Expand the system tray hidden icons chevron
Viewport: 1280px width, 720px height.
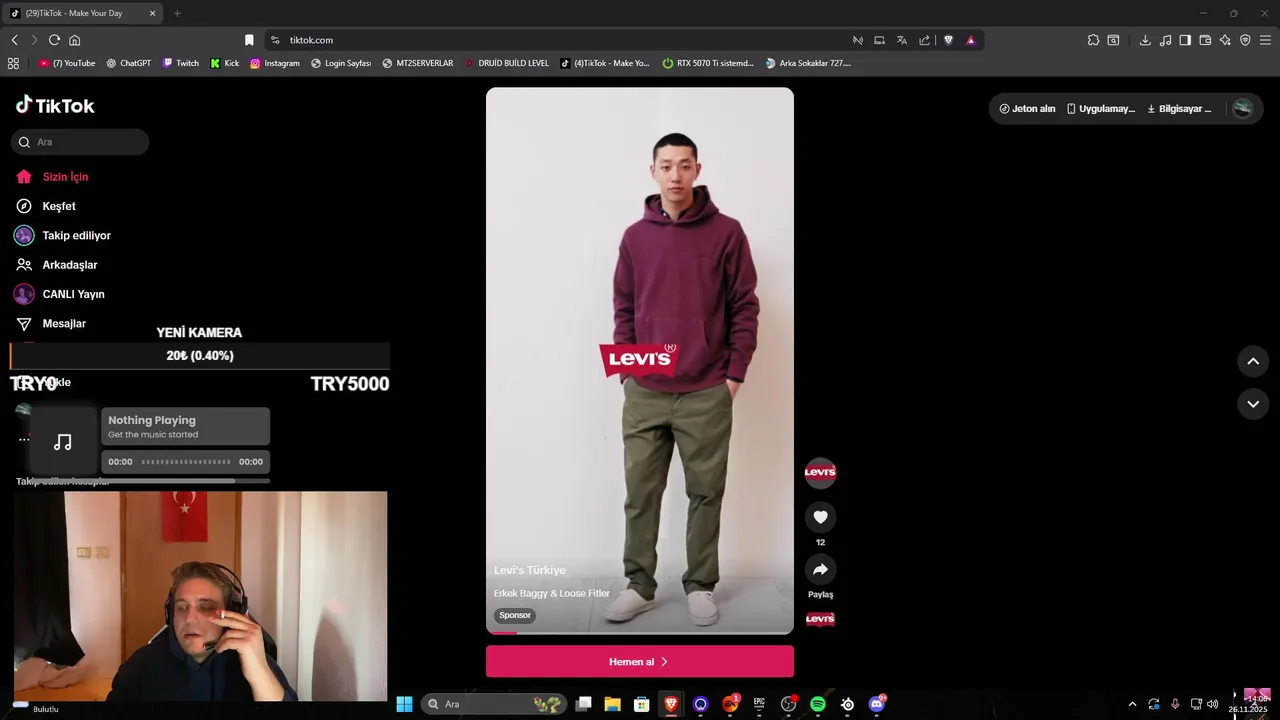click(1132, 704)
